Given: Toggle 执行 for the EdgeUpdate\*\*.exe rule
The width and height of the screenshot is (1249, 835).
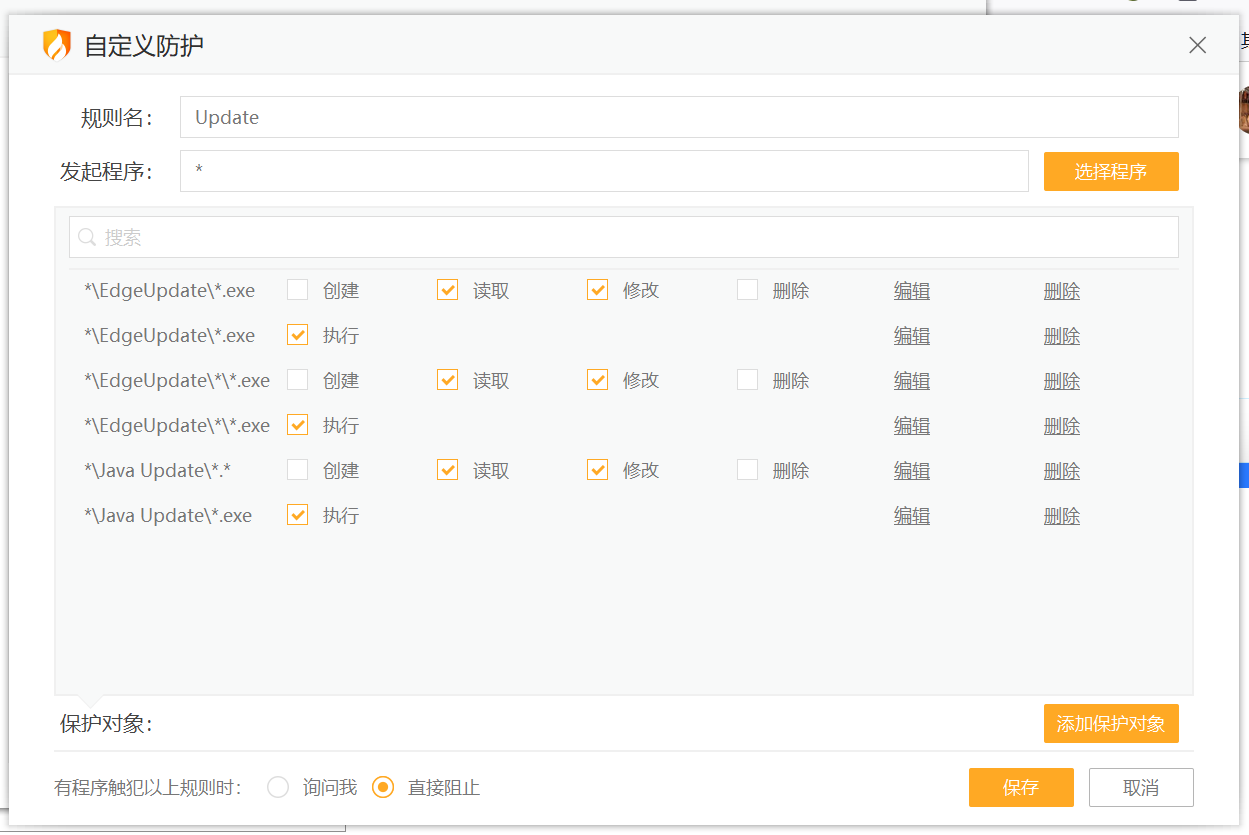Looking at the screenshot, I should 298,425.
